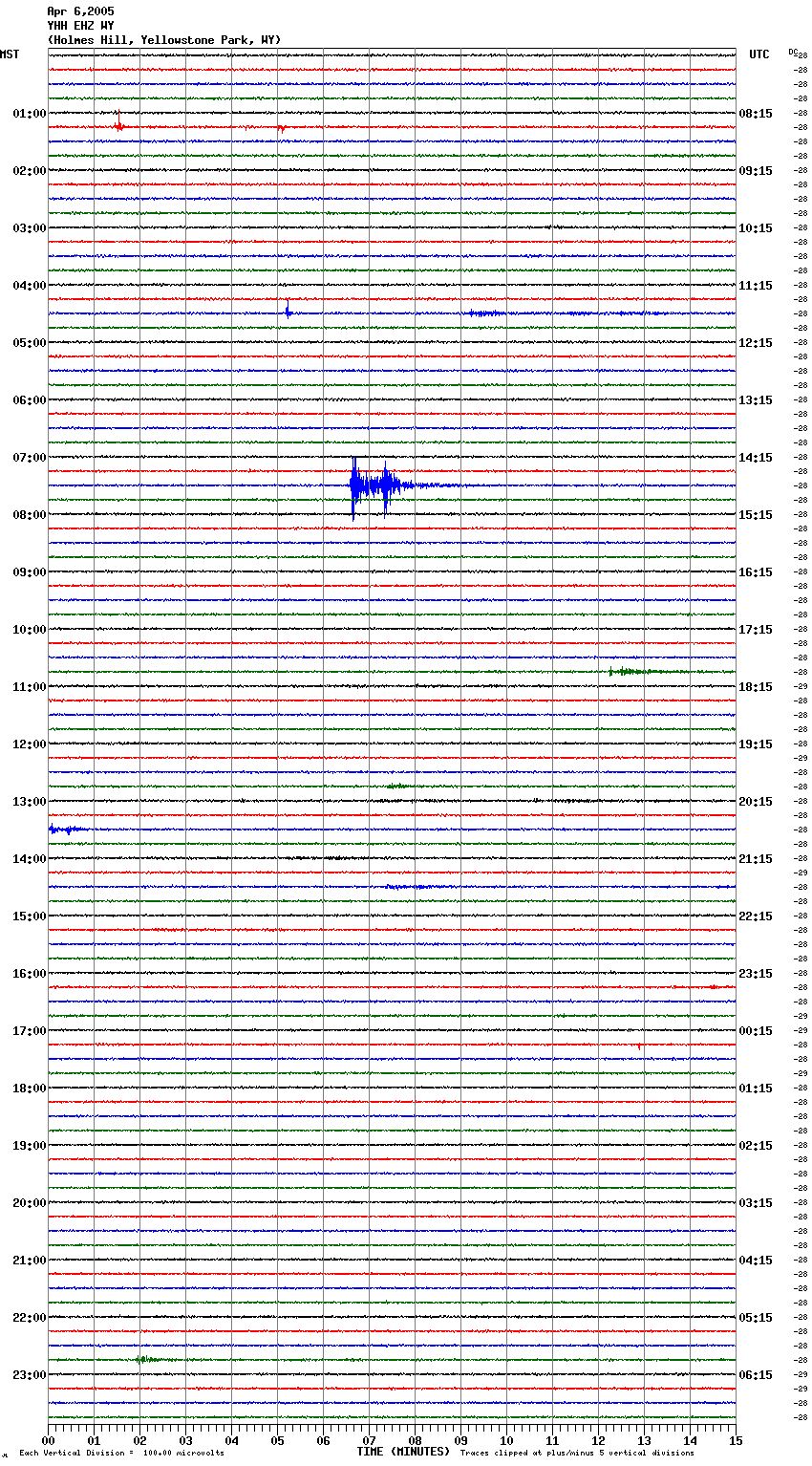
Task: Click the '21:15' UTC time label
Action: (756, 859)
